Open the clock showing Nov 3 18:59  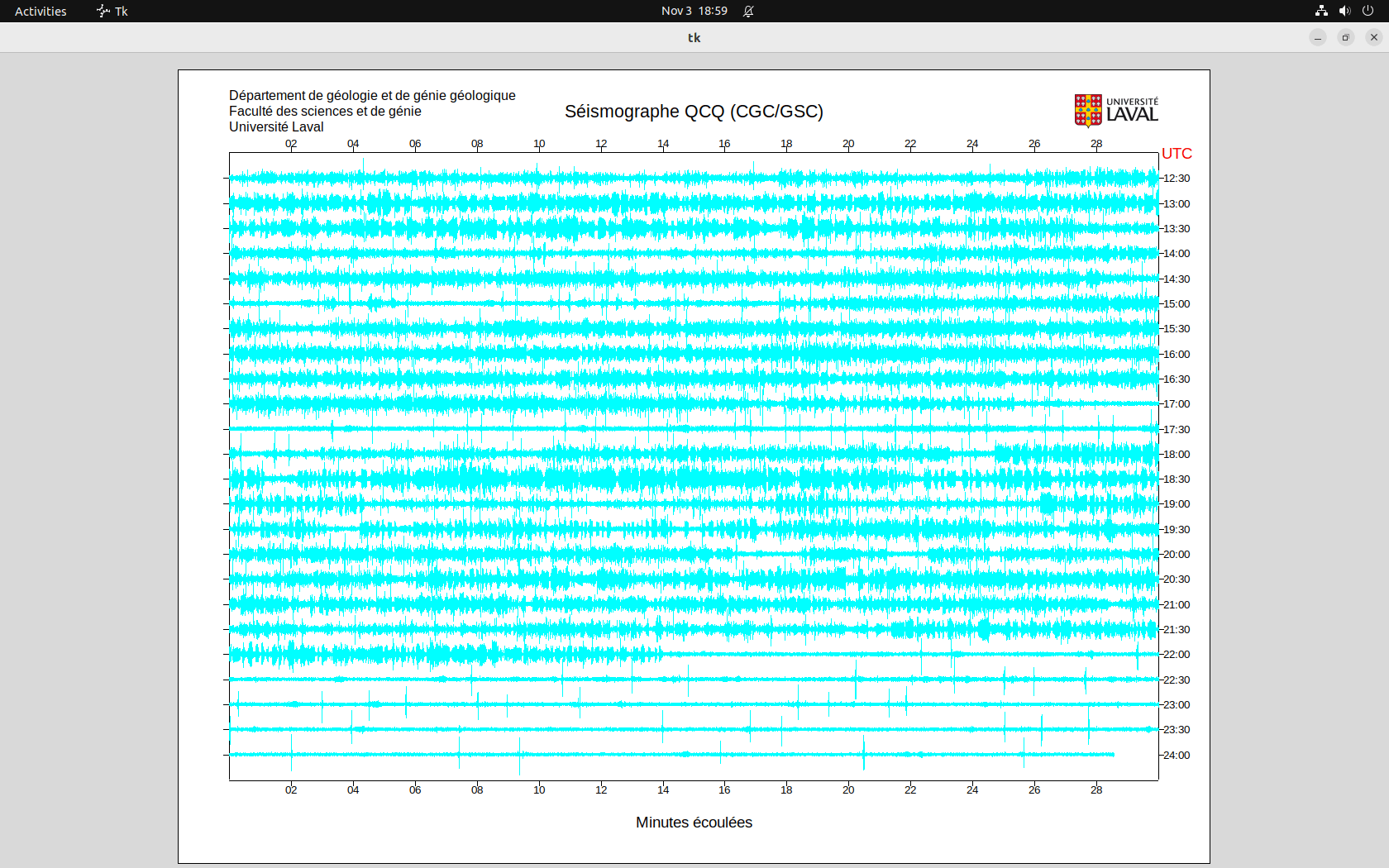click(694, 11)
